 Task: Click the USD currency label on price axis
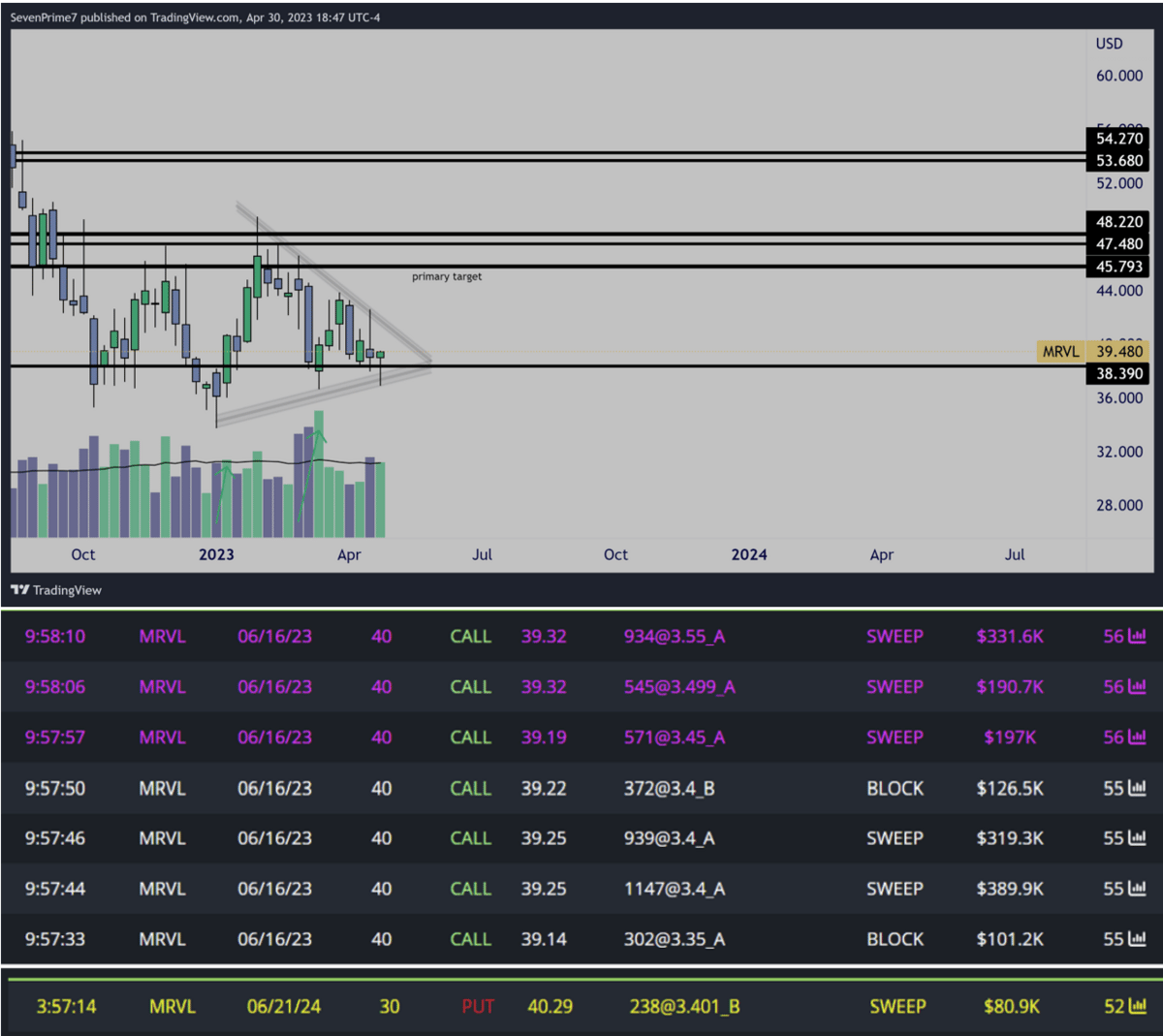pos(1110,44)
